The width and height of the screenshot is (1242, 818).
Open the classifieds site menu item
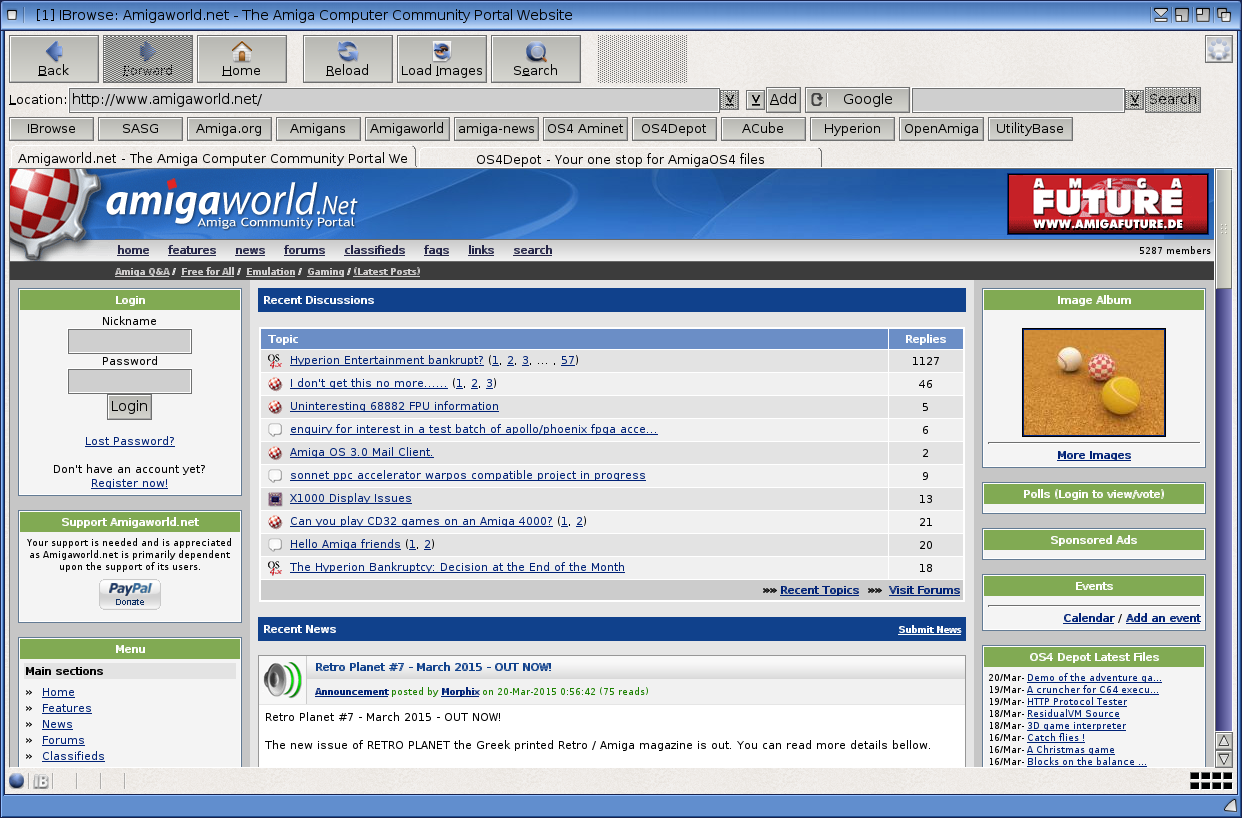374,250
